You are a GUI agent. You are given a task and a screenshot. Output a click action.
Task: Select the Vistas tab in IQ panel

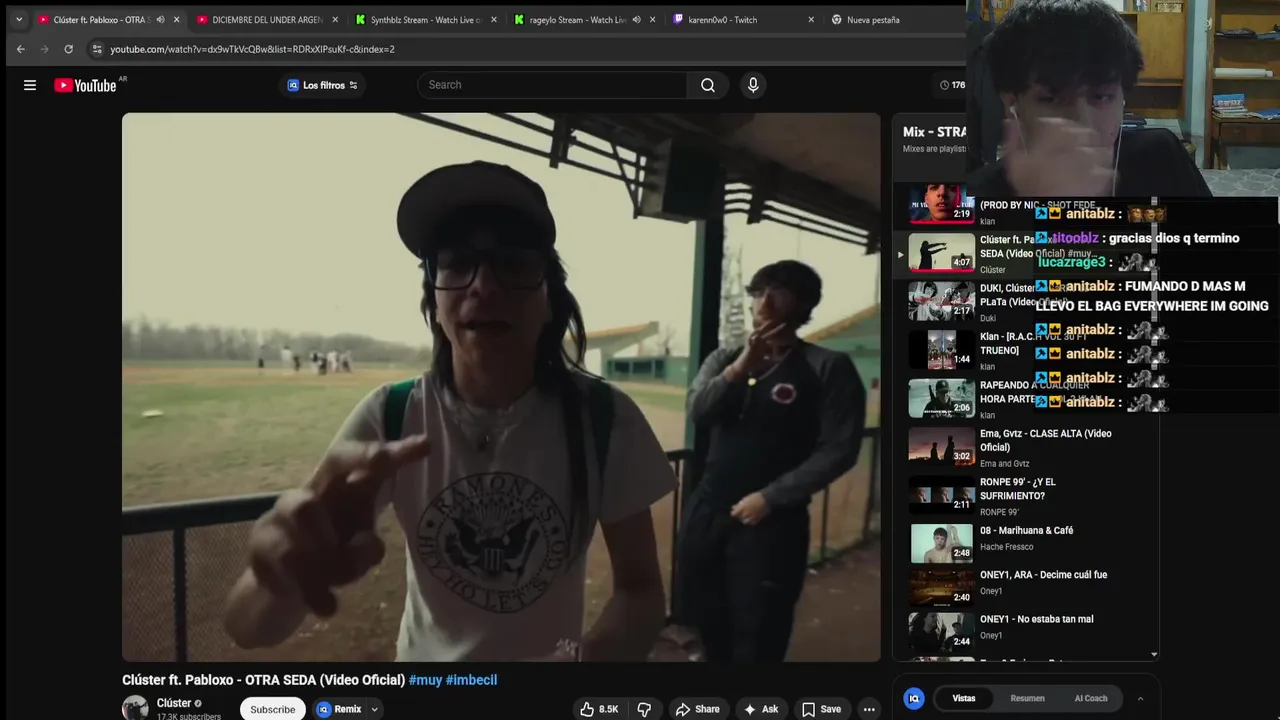(x=964, y=699)
